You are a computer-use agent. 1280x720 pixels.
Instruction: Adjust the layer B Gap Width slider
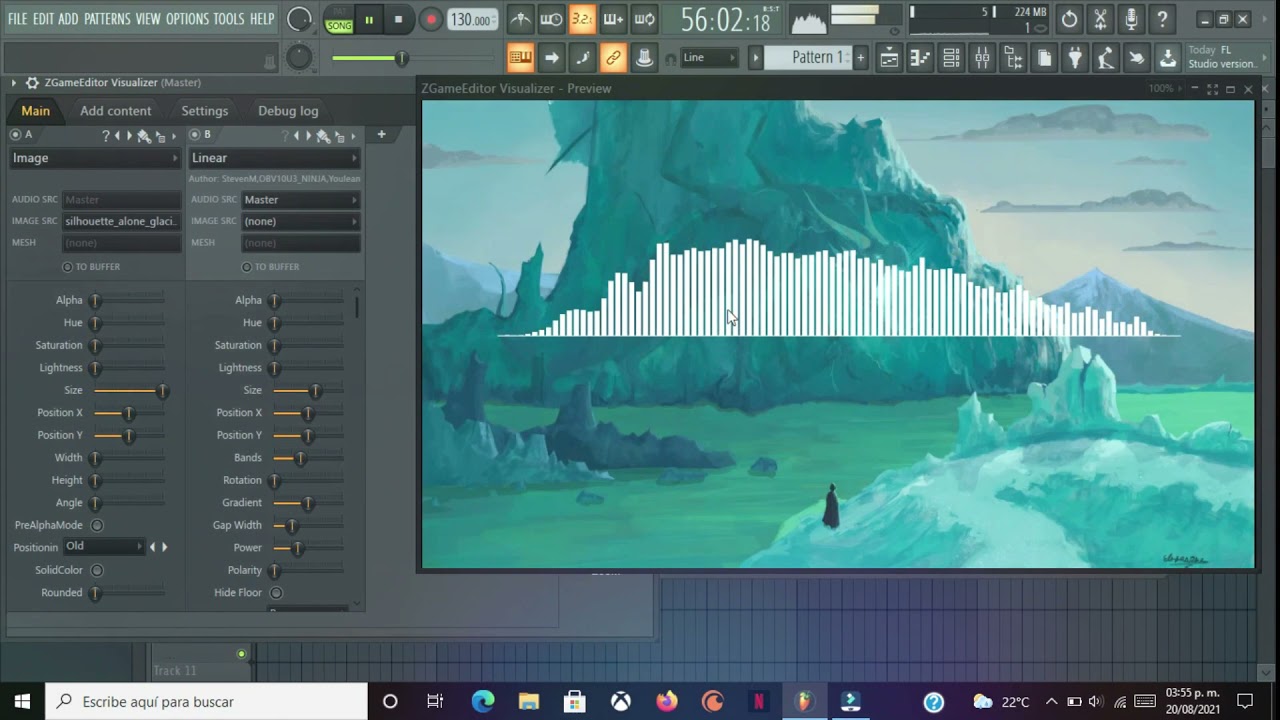(x=308, y=525)
